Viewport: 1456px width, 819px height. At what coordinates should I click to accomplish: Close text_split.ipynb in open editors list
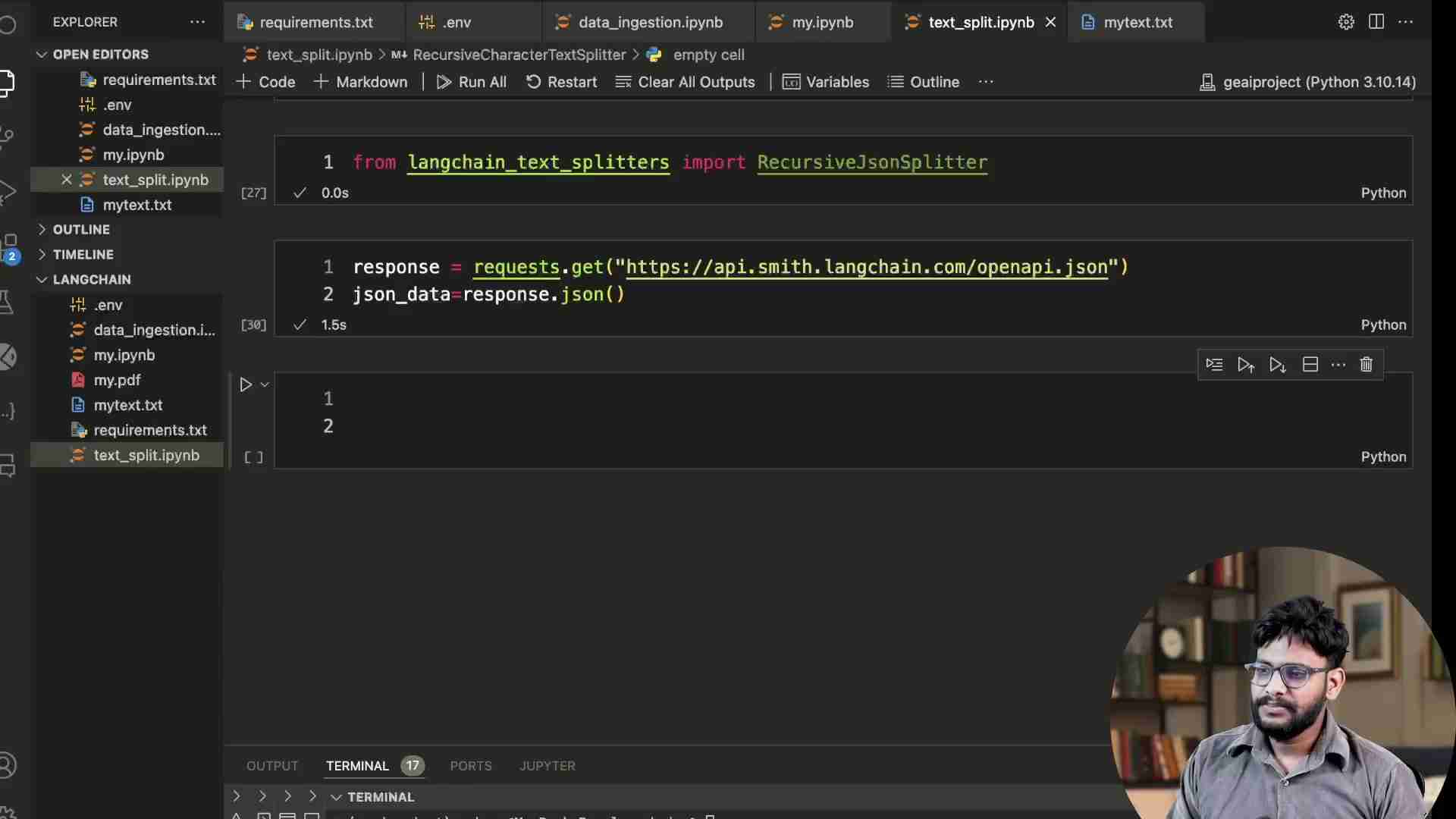pyautogui.click(x=67, y=180)
